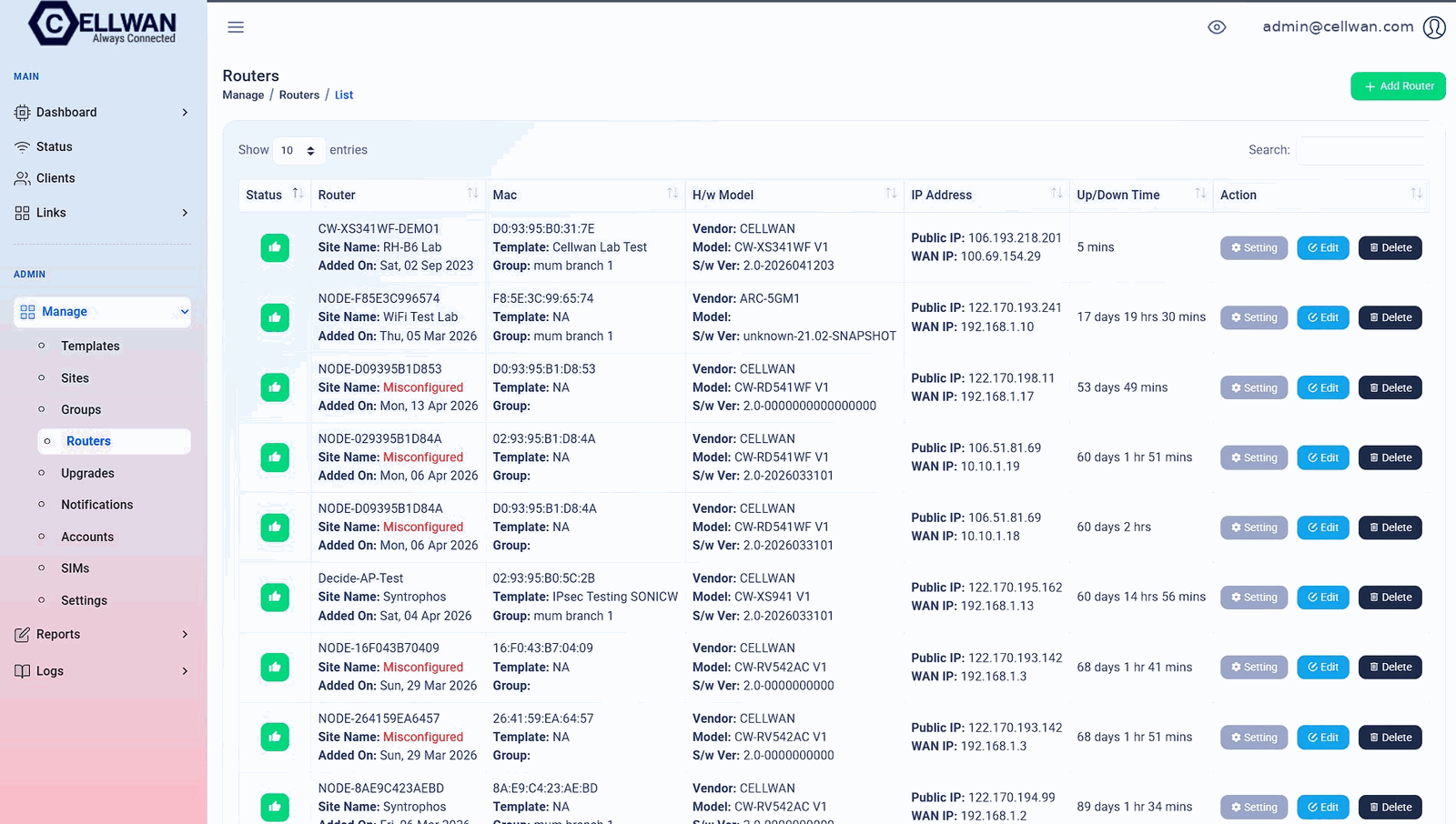This screenshot has width=1456, height=824.
Task: Sort table by Up/Down Time column
Action: 1141,195
